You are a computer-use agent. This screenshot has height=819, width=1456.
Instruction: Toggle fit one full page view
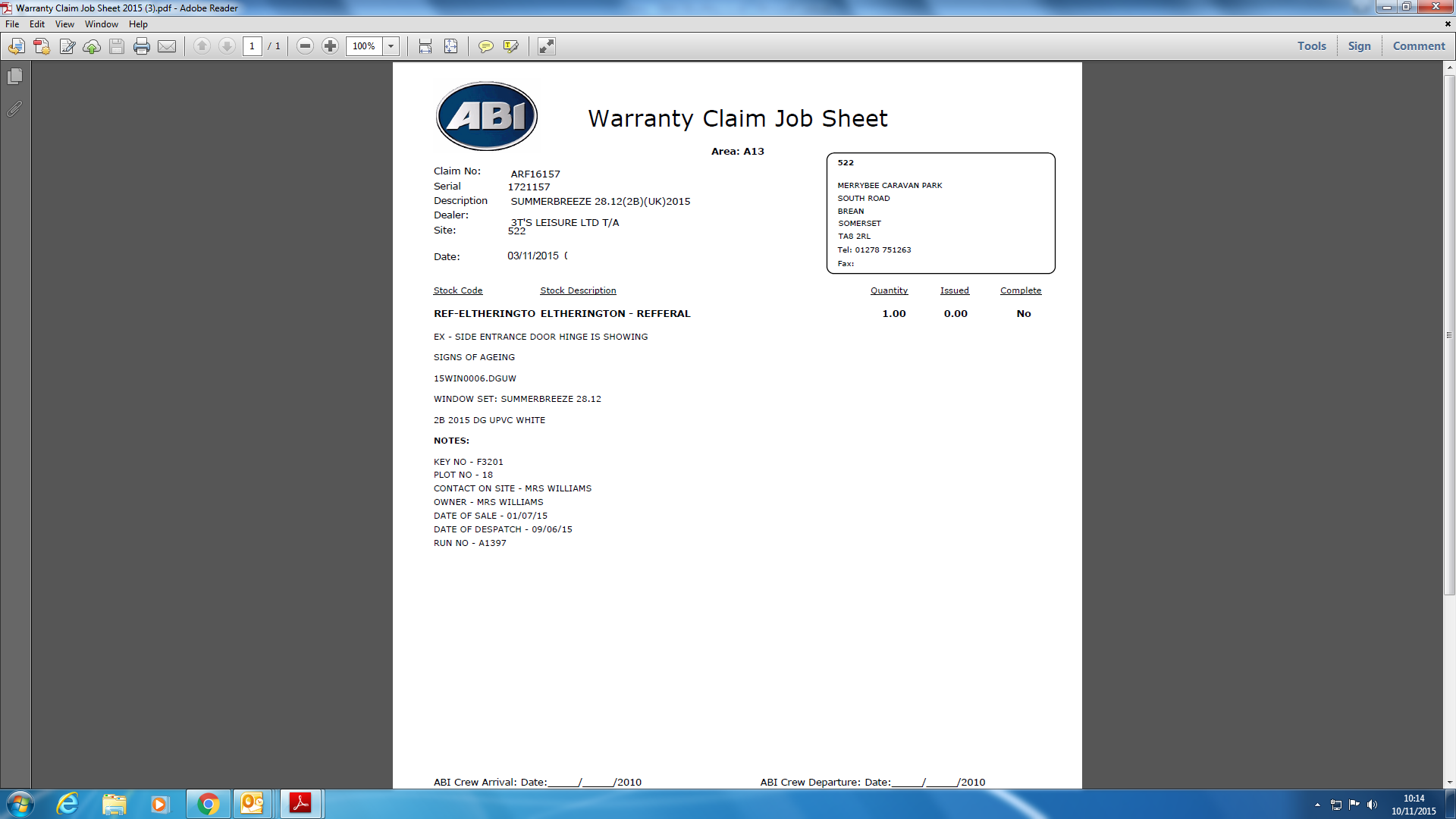450,46
